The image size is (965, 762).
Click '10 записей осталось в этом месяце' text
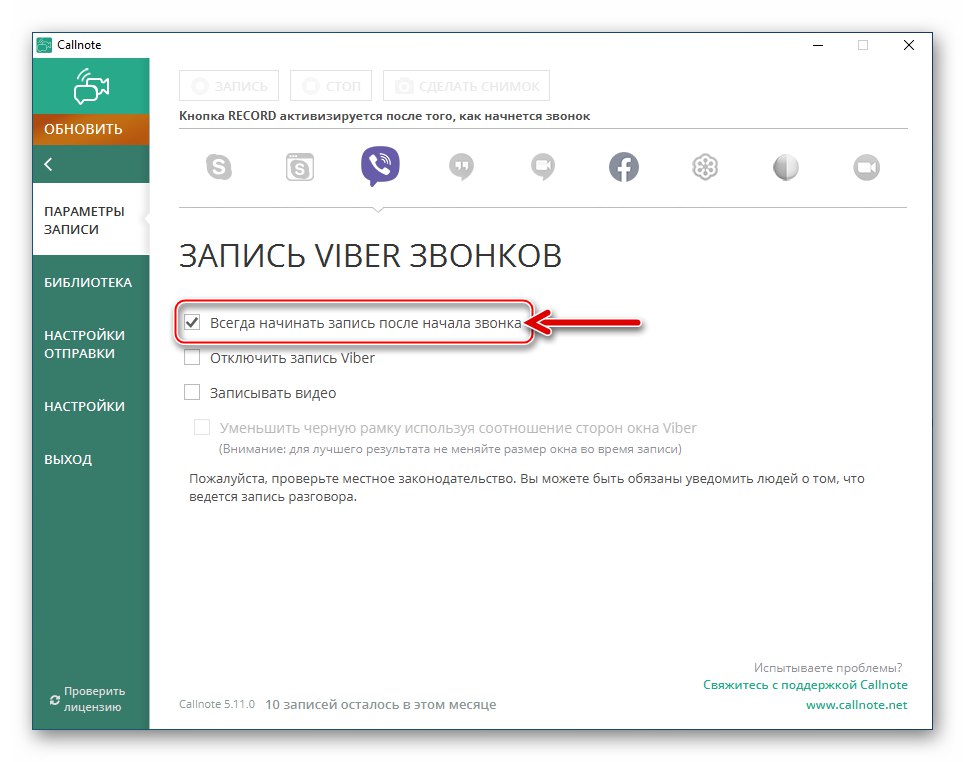coord(380,705)
